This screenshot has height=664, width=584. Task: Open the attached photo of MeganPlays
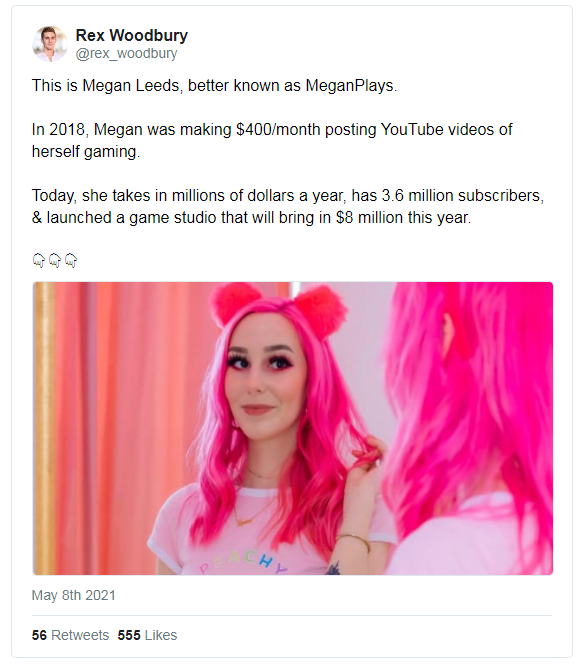pyautogui.click(x=293, y=428)
